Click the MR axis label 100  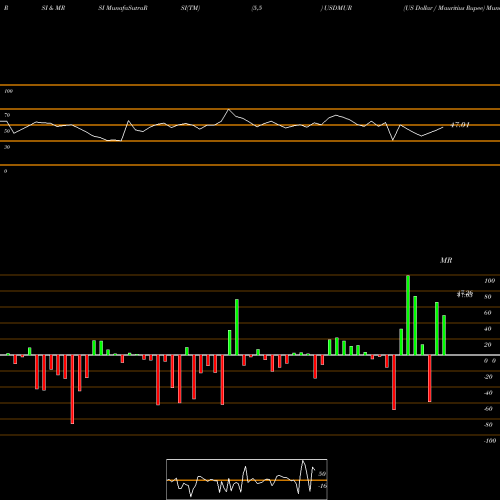coord(489,281)
